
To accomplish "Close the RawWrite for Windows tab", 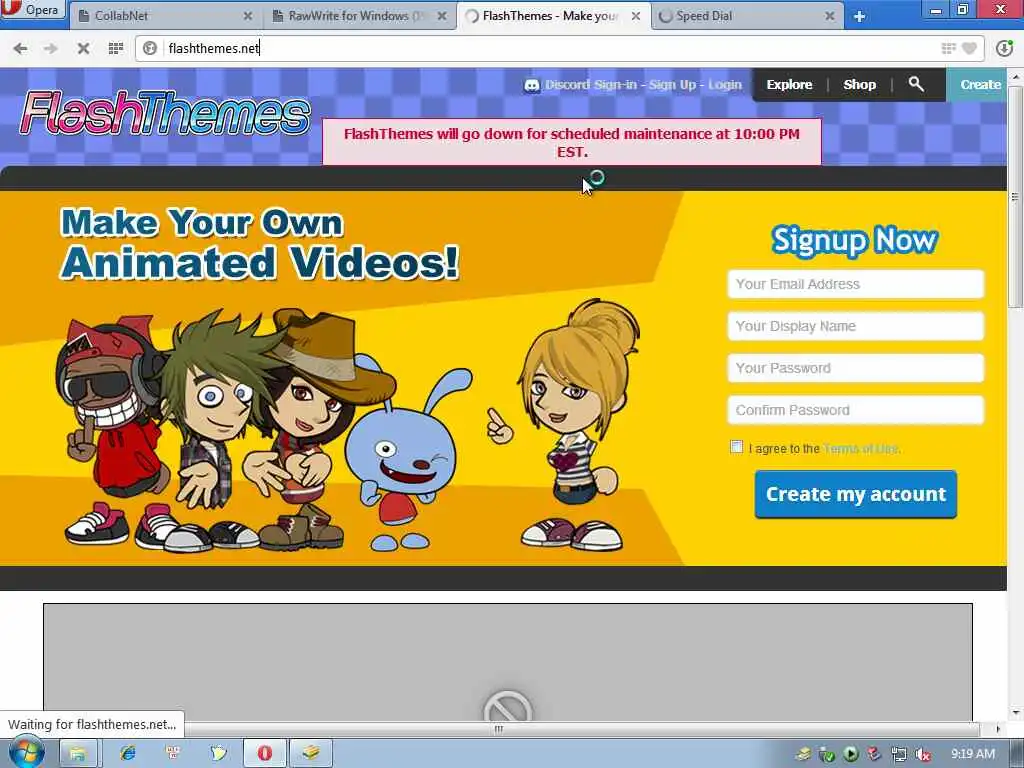I will (442, 16).
